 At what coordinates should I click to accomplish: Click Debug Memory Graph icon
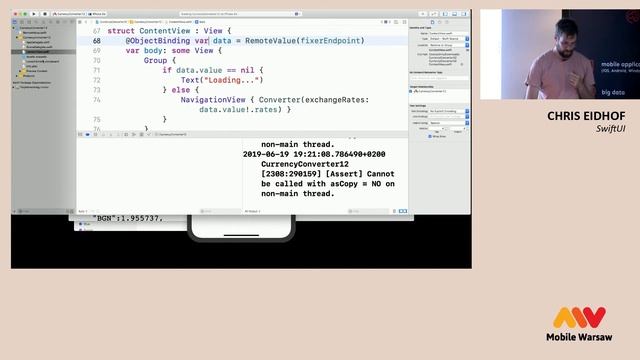click(x=134, y=134)
